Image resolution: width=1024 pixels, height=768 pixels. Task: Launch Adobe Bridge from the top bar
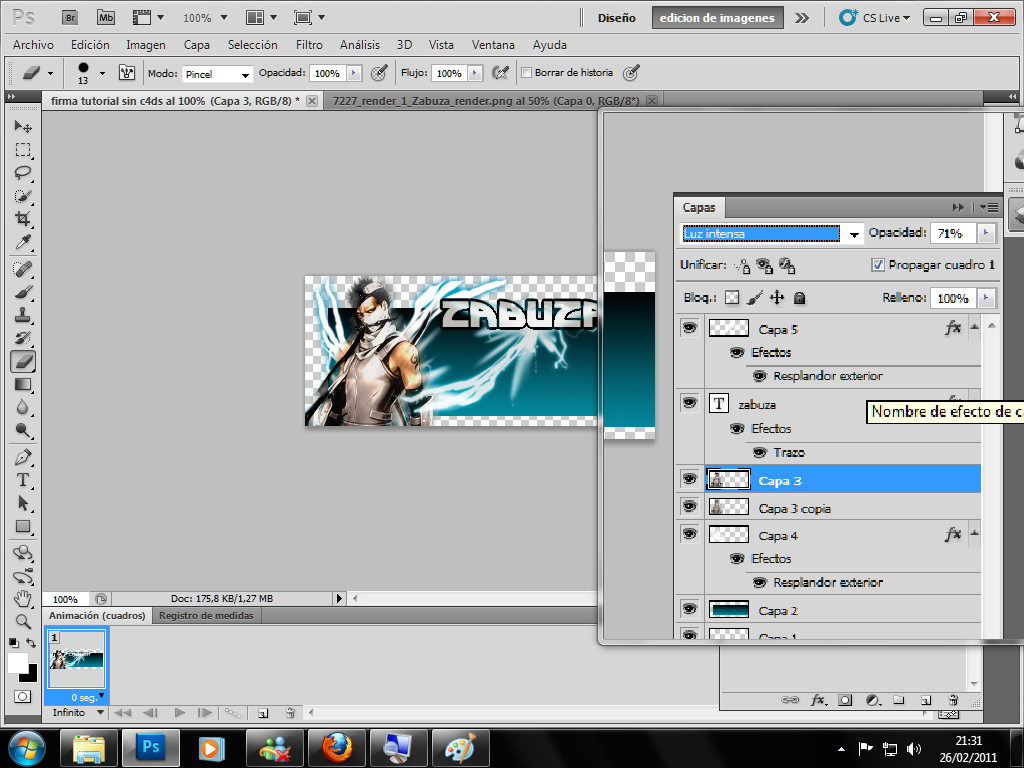pos(70,18)
